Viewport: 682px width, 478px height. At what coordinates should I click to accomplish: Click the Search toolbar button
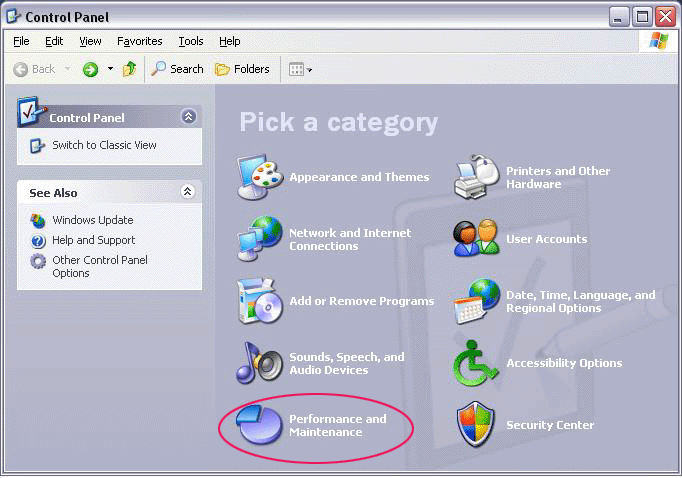click(x=177, y=69)
